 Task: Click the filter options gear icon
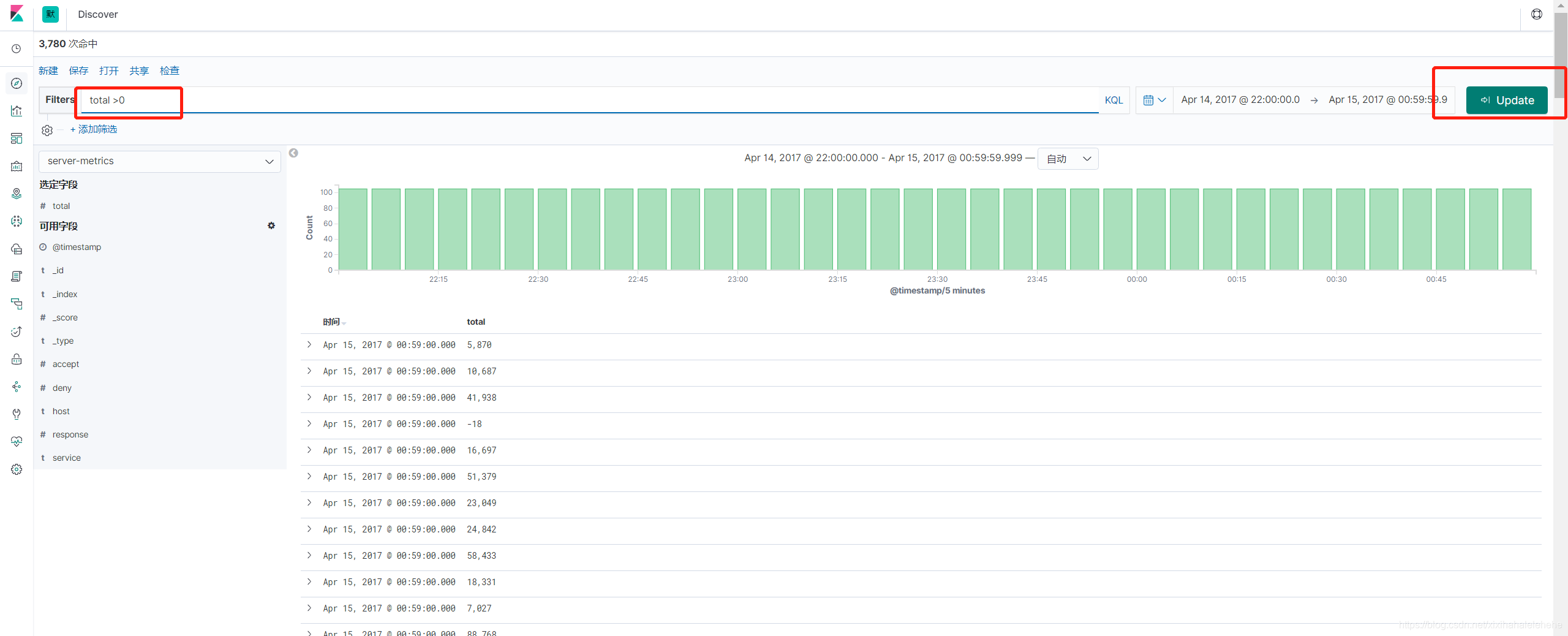tap(47, 130)
